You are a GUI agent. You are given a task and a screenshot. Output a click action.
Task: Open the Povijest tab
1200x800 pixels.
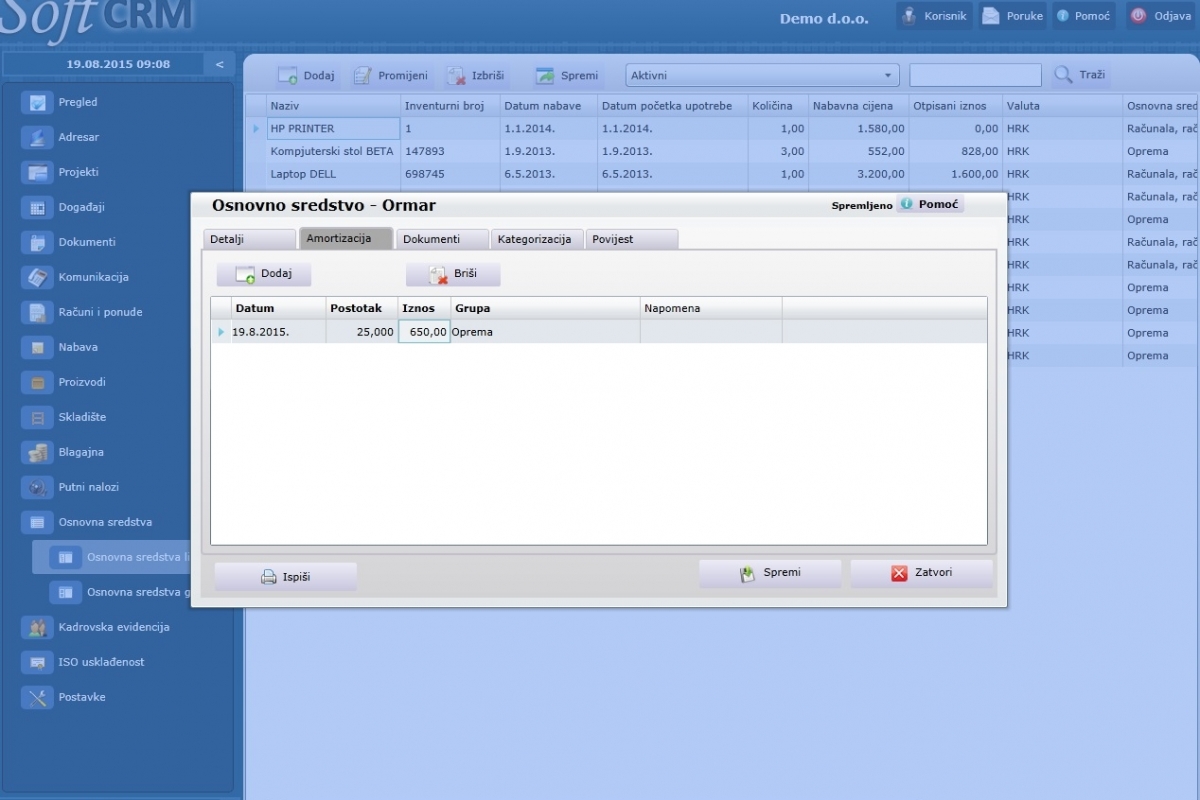click(x=631, y=239)
